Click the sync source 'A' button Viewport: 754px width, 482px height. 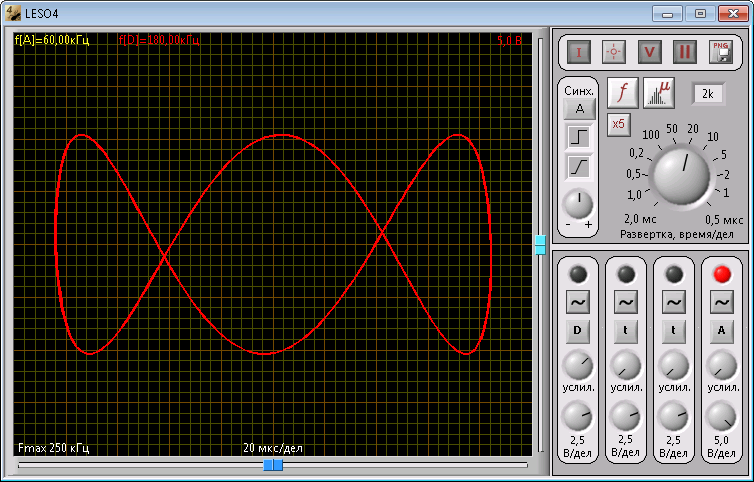579,109
